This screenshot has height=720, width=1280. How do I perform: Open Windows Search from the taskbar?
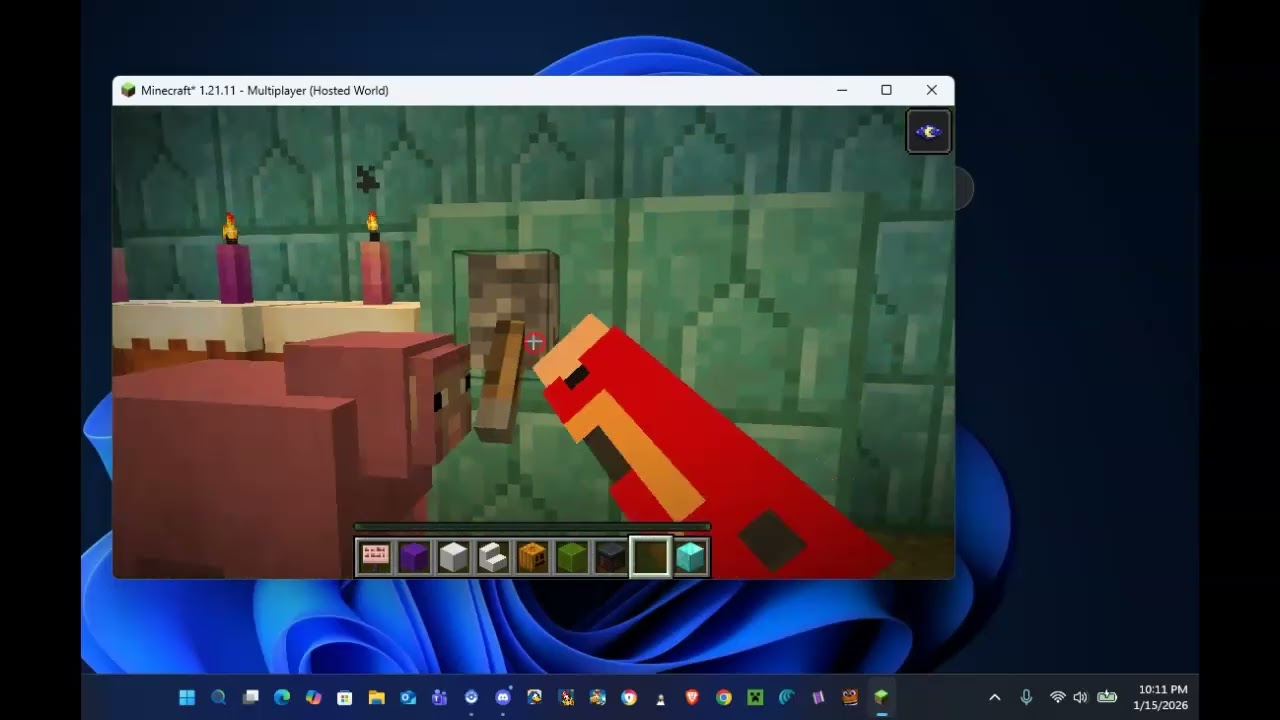219,697
